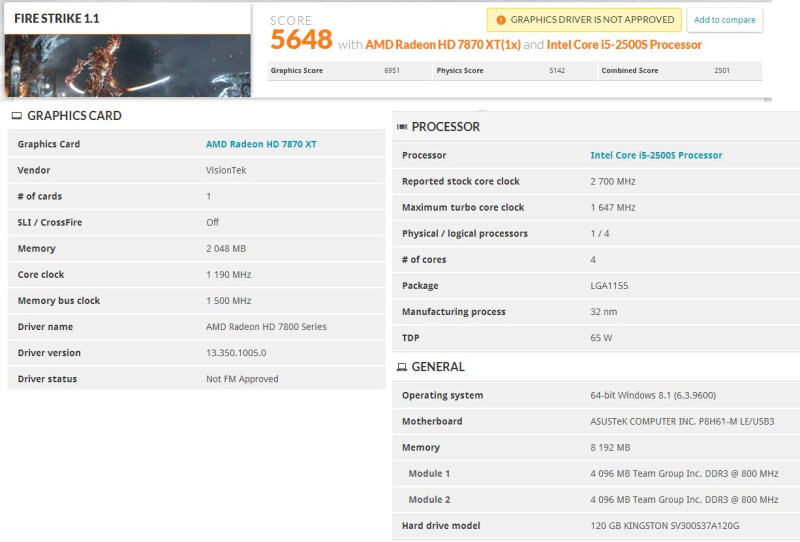The image size is (800, 542).
Task: Click the Module 1 label
Action: click(429, 474)
